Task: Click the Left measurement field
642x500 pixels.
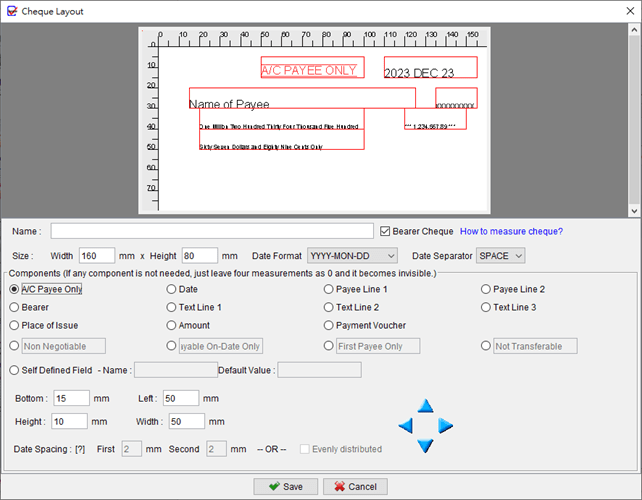Action: point(181,398)
